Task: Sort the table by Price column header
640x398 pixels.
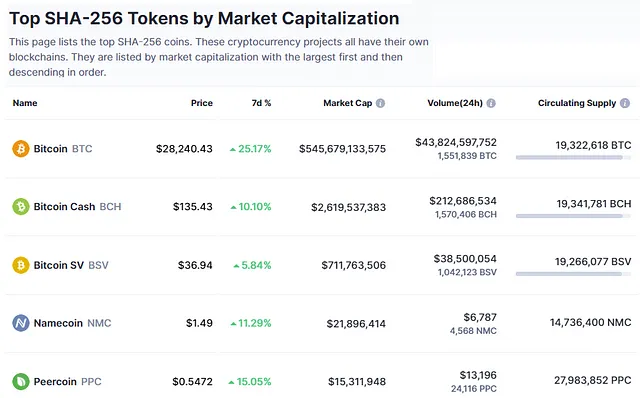Action: click(202, 103)
